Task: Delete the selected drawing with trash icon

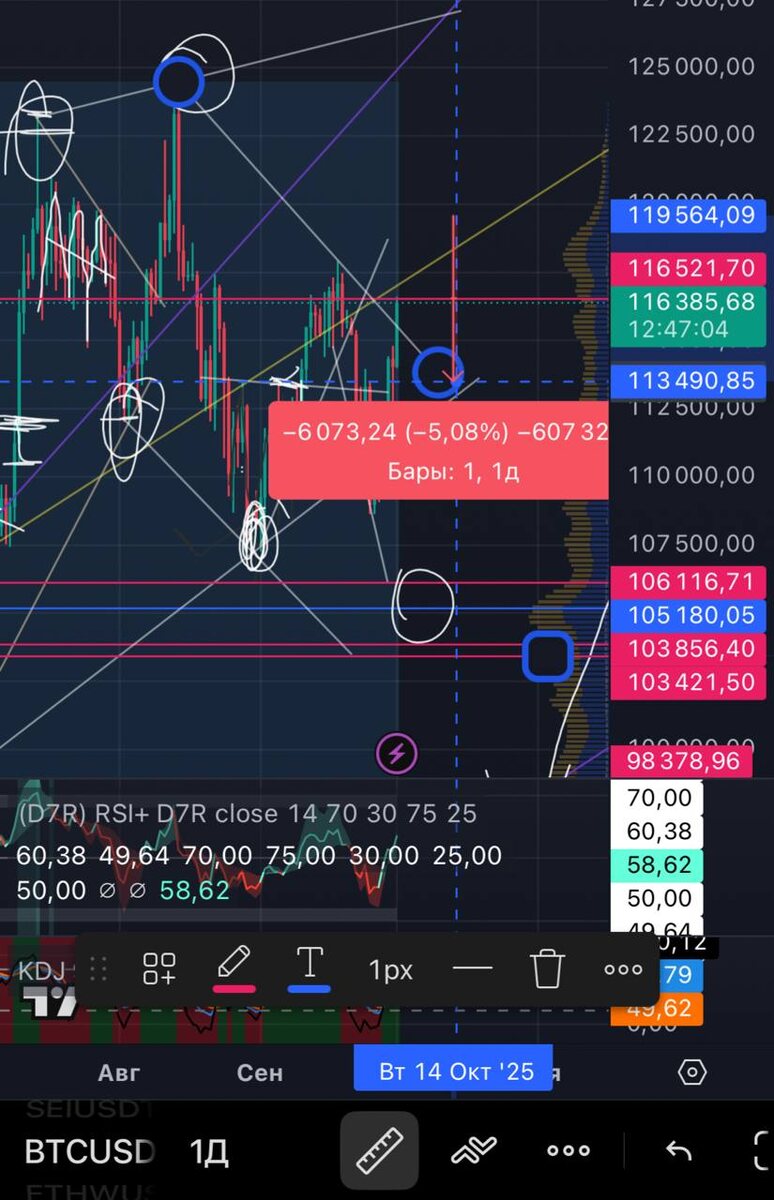Action: 547,969
